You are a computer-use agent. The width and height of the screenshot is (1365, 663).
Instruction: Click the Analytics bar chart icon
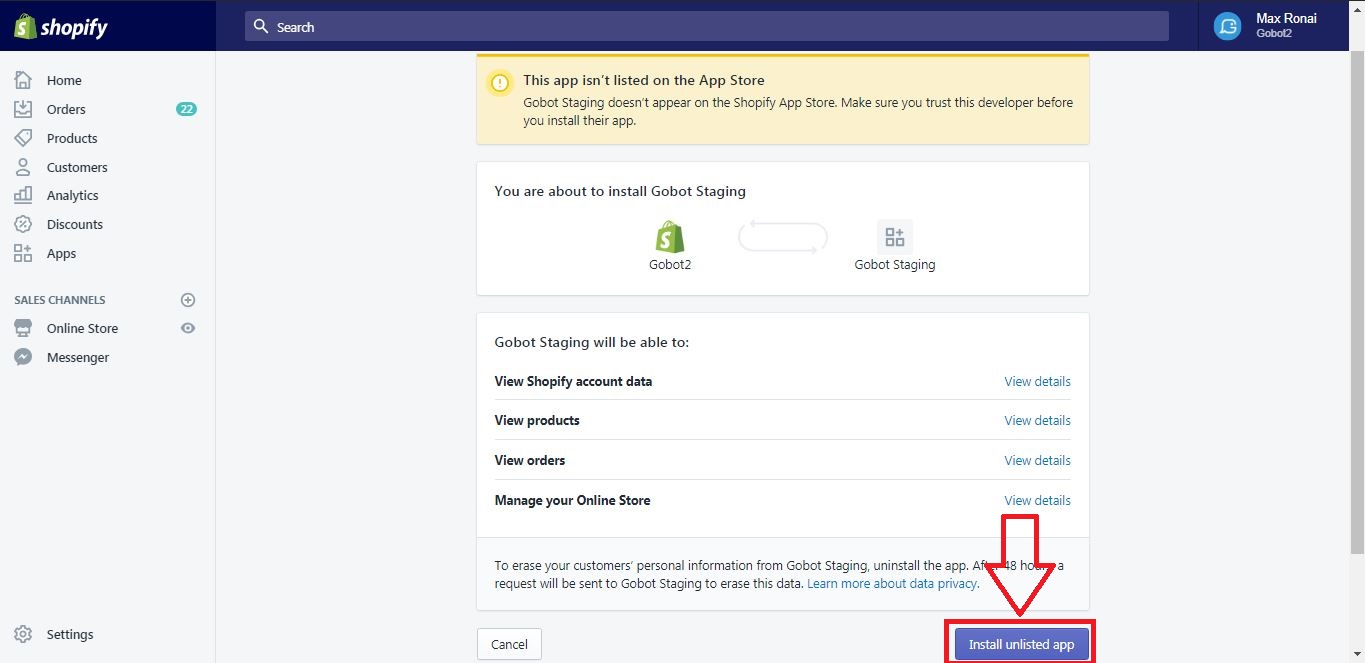point(23,195)
